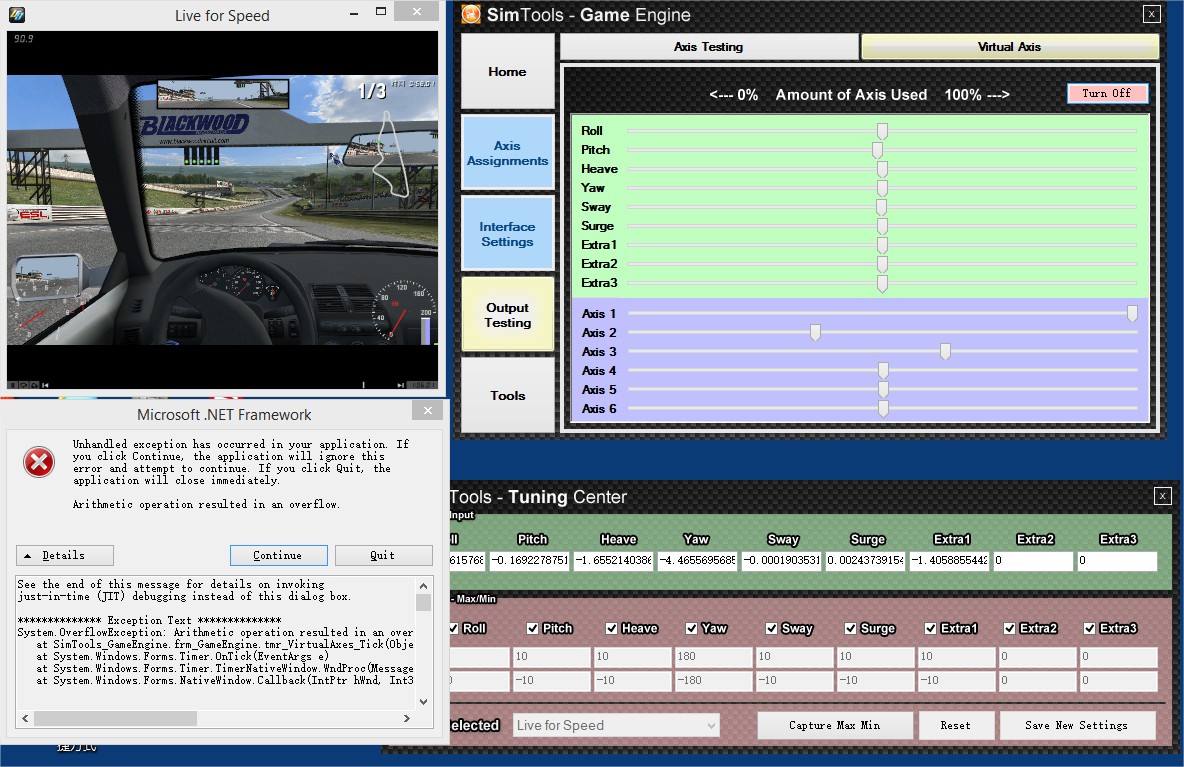Click Quit in the .NET Framework dialog
The width and height of the screenshot is (1184, 767).
(384, 556)
